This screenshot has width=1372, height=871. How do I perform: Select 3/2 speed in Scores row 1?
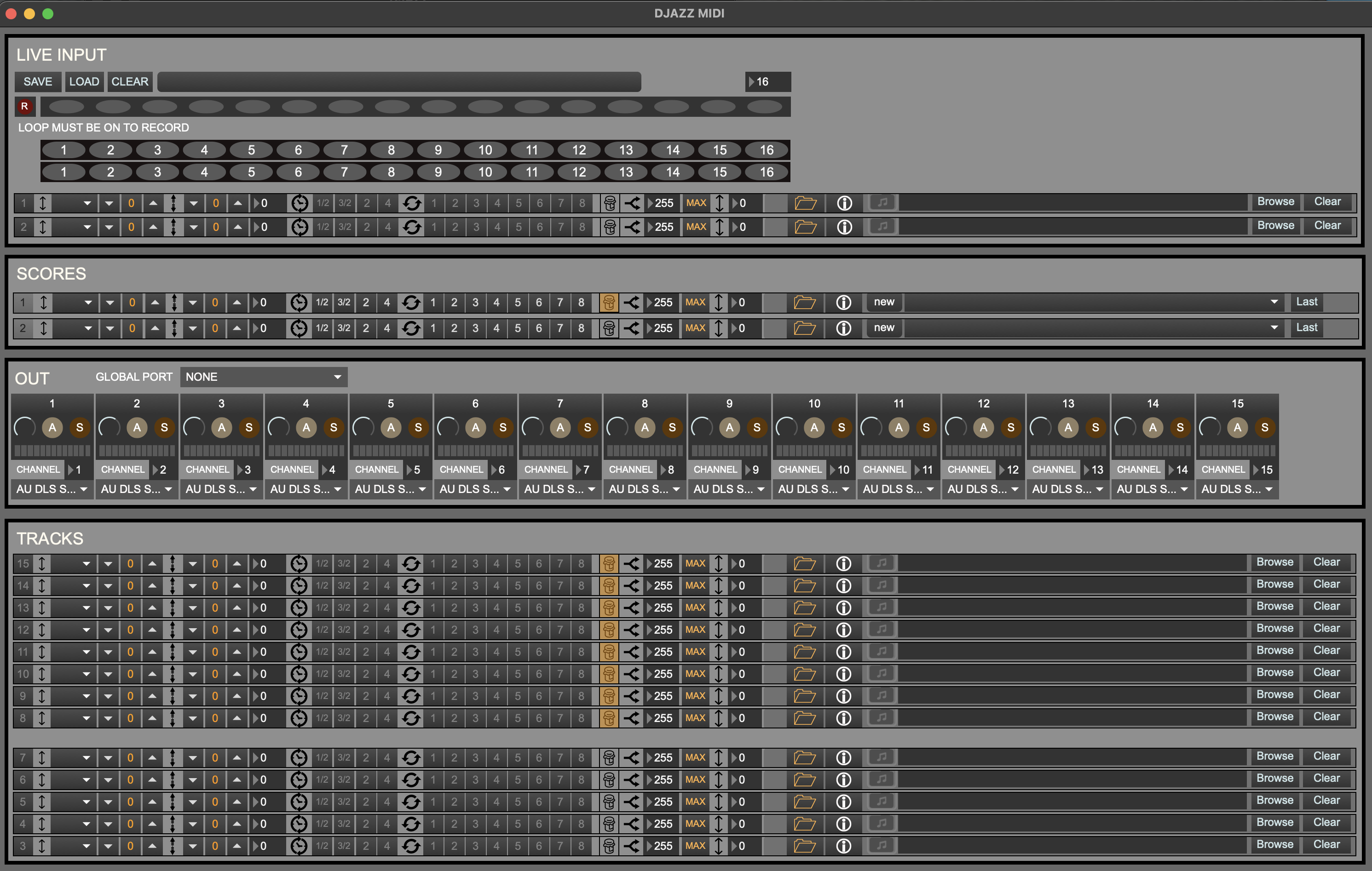coord(344,303)
